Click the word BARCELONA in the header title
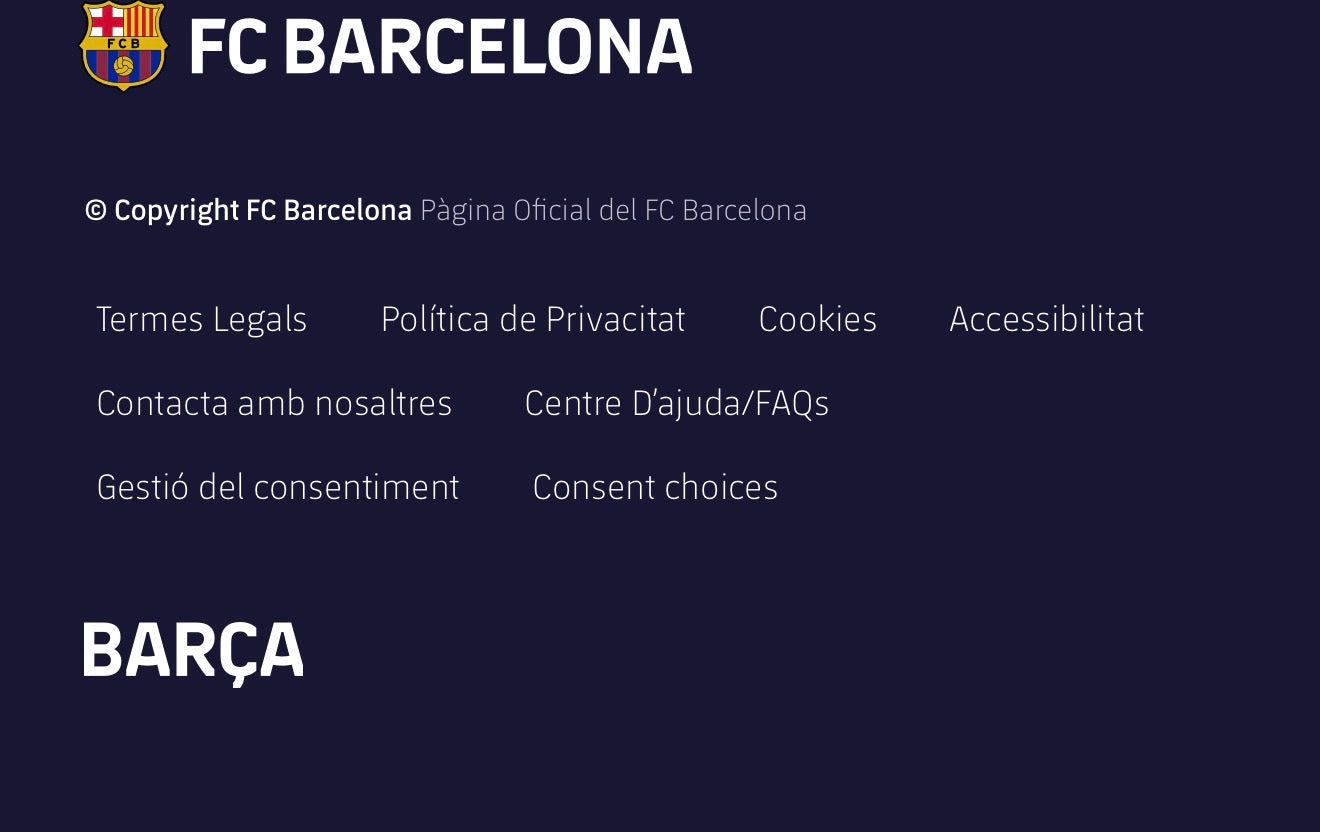 (487, 47)
